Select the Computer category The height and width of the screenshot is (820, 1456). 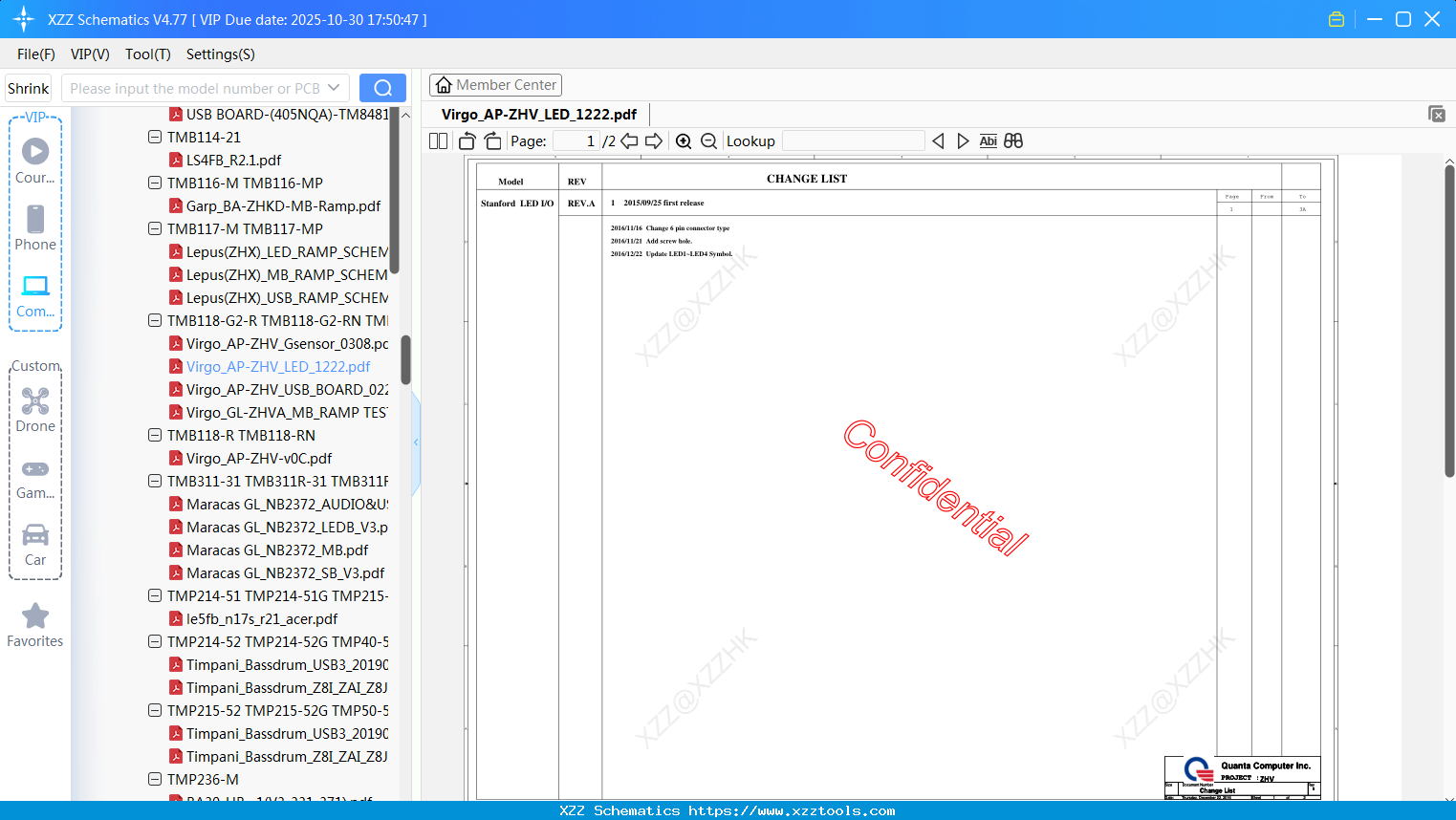[35, 295]
